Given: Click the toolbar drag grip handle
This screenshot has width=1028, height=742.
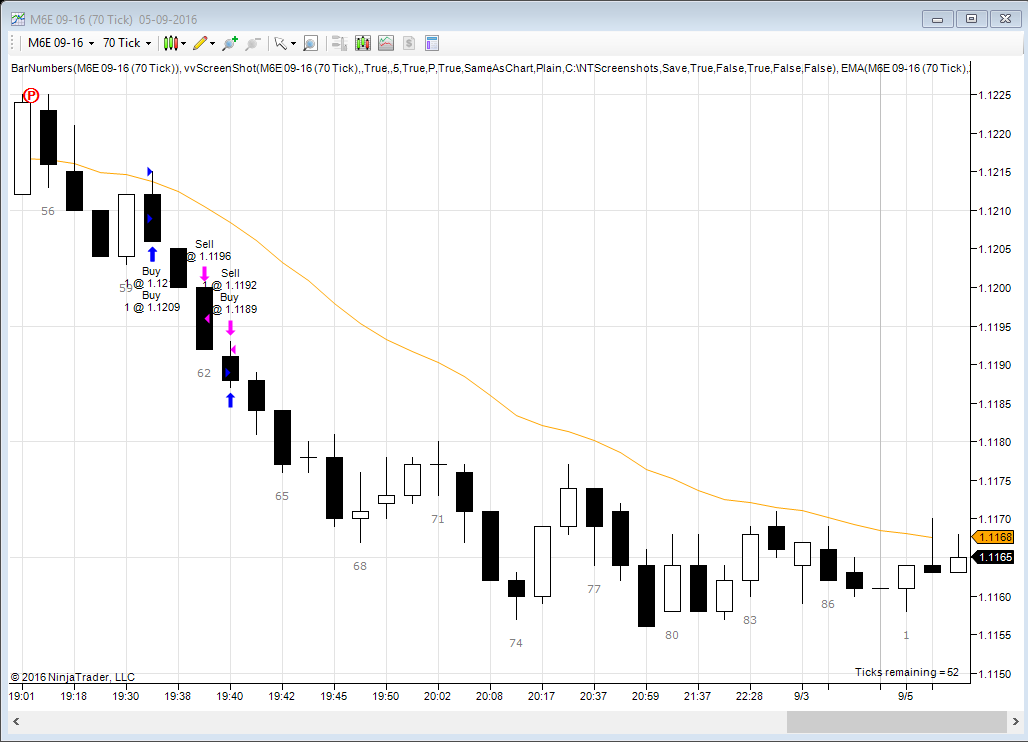Looking at the screenshot, I should coord(13,43).
